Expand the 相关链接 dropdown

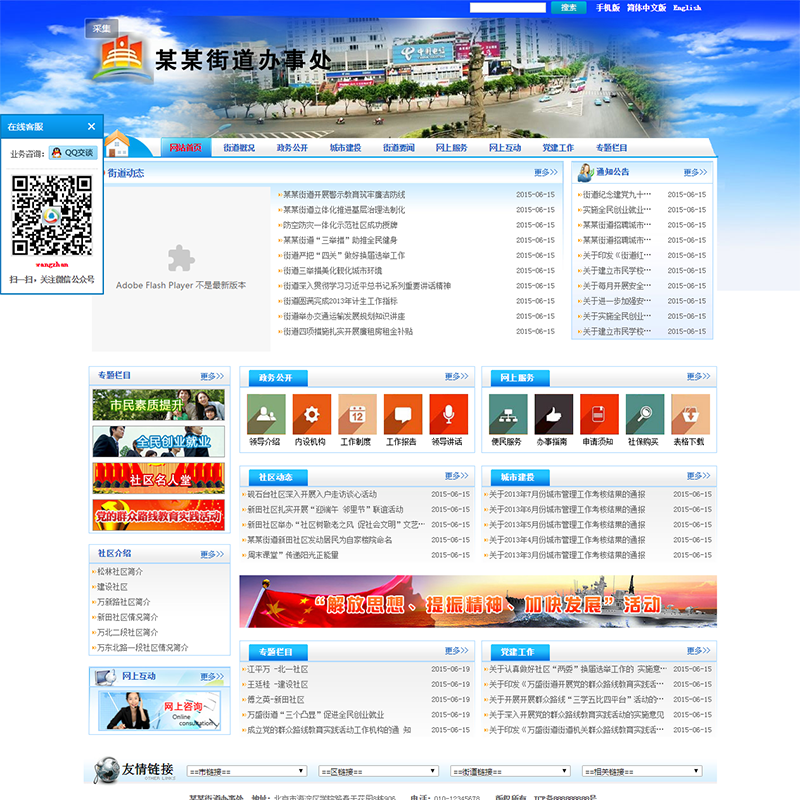(642, 771)
